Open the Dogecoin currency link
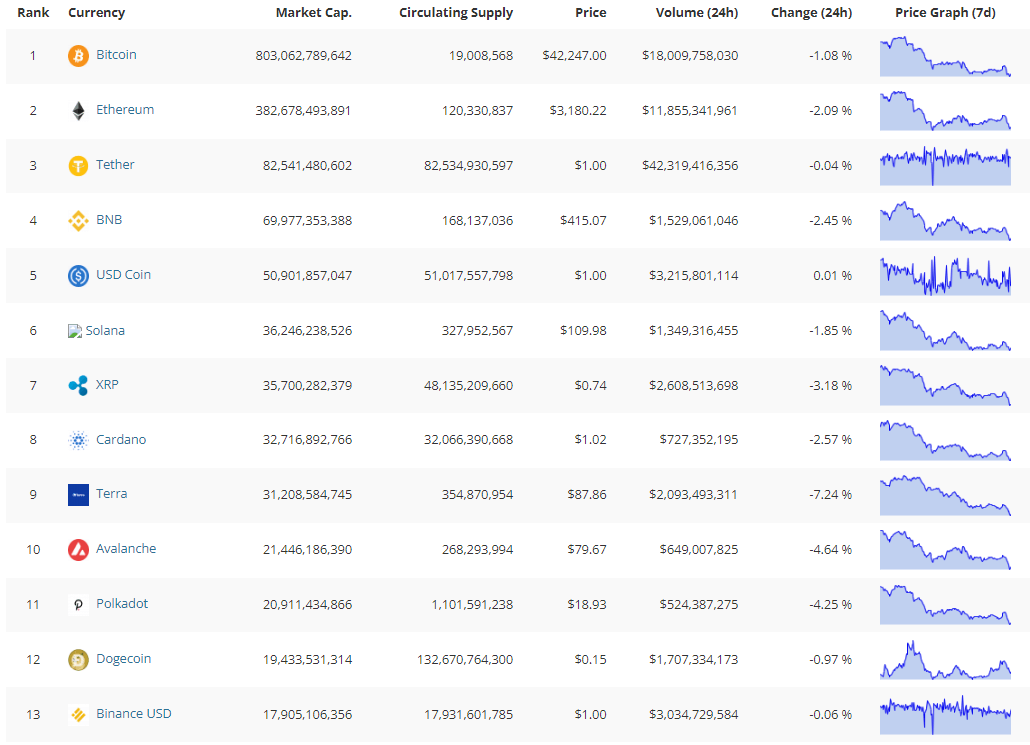Image resolution: width=1030 pixels, height=745 pixels. coord(123,658)
